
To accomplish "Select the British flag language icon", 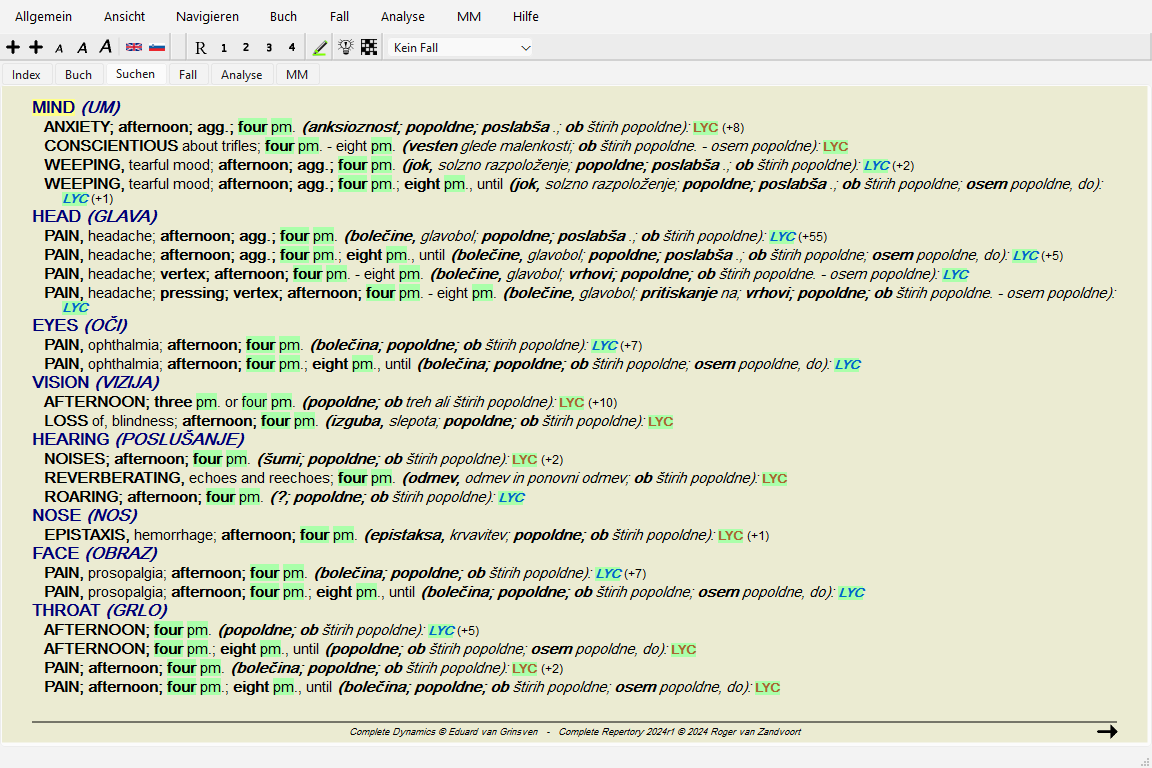I will (x=133, y=47).
